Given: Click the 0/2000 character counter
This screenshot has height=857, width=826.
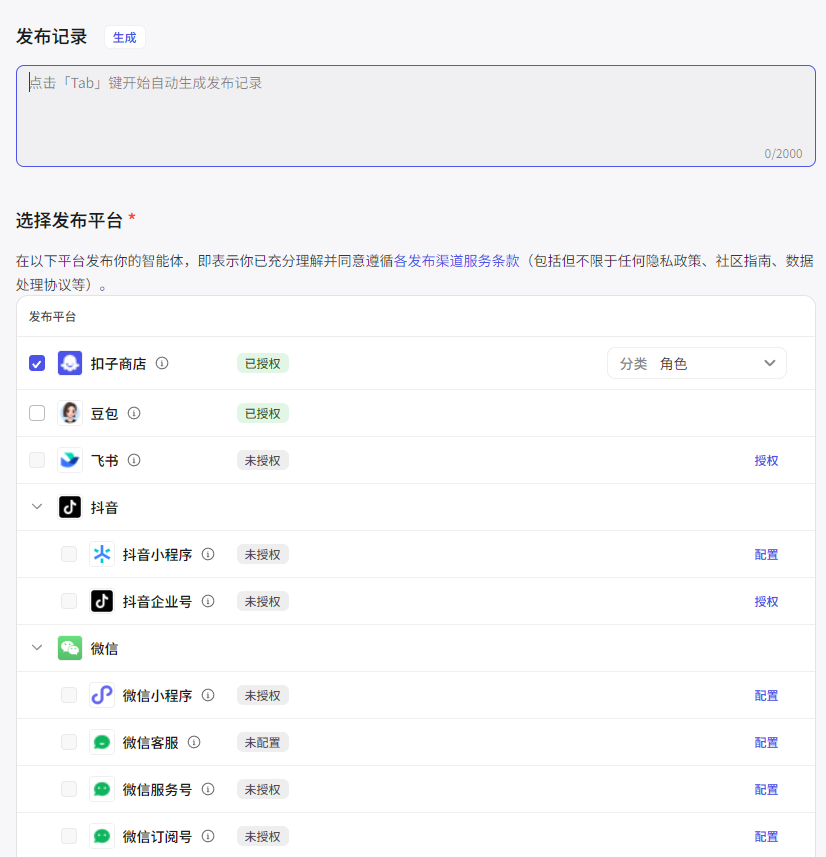Looking at the screenshot, I should click(783, 154).
